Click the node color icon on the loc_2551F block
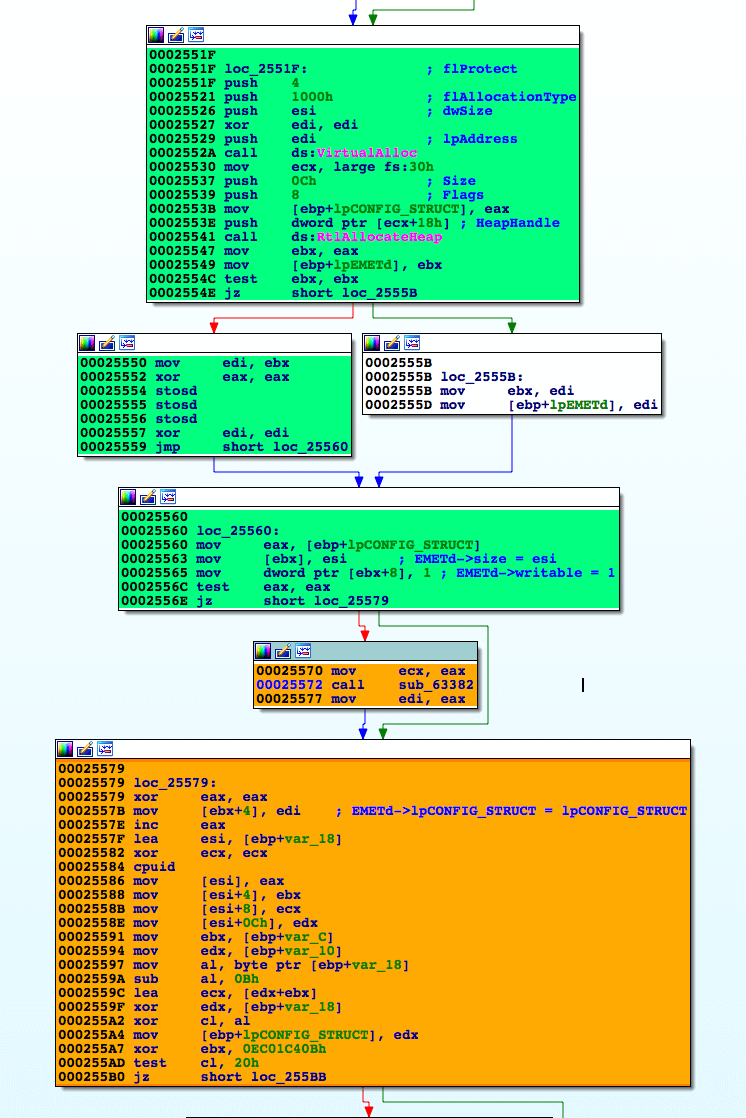 156,35
